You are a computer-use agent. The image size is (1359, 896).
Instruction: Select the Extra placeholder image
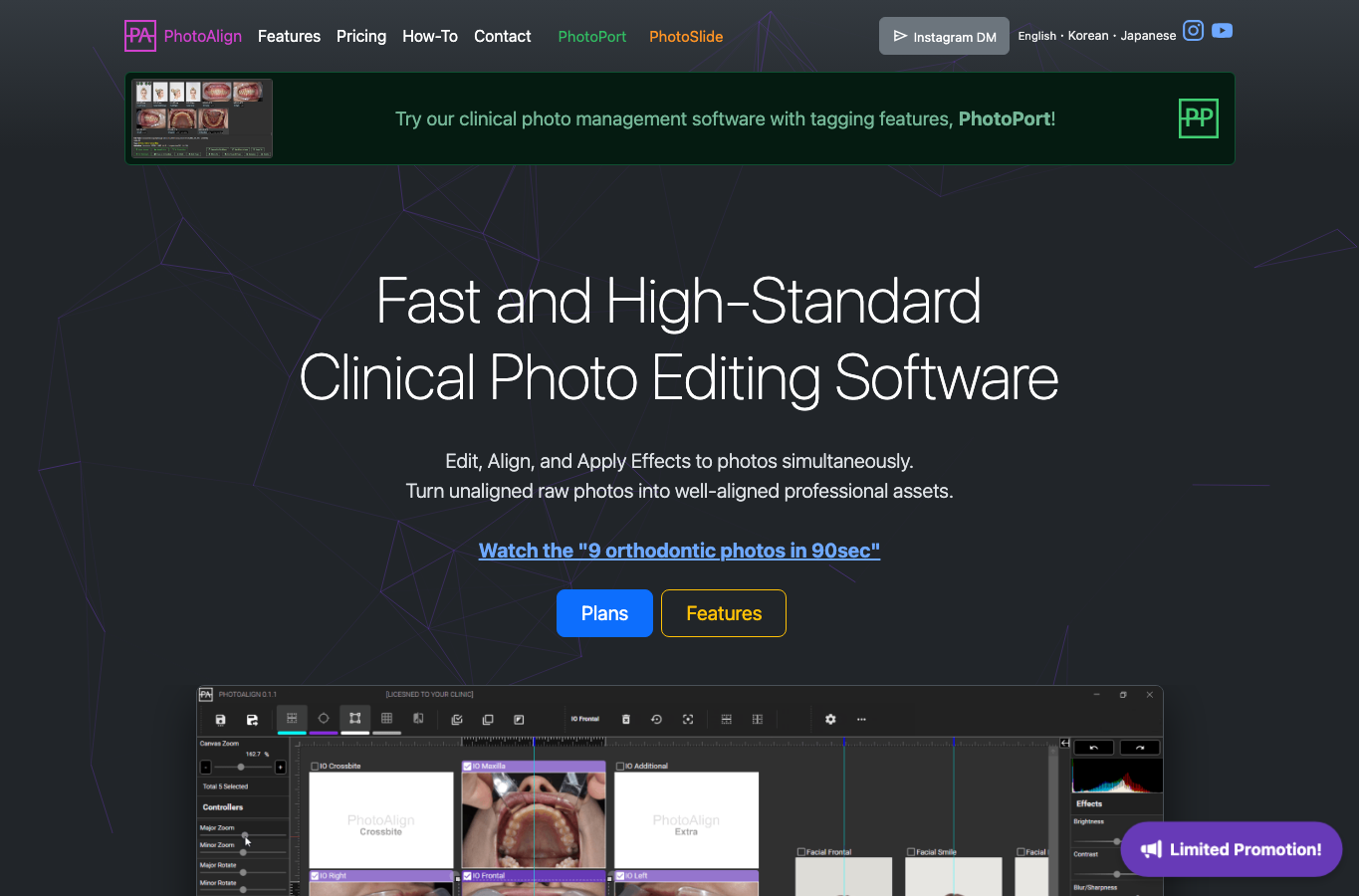coord(687,819)
